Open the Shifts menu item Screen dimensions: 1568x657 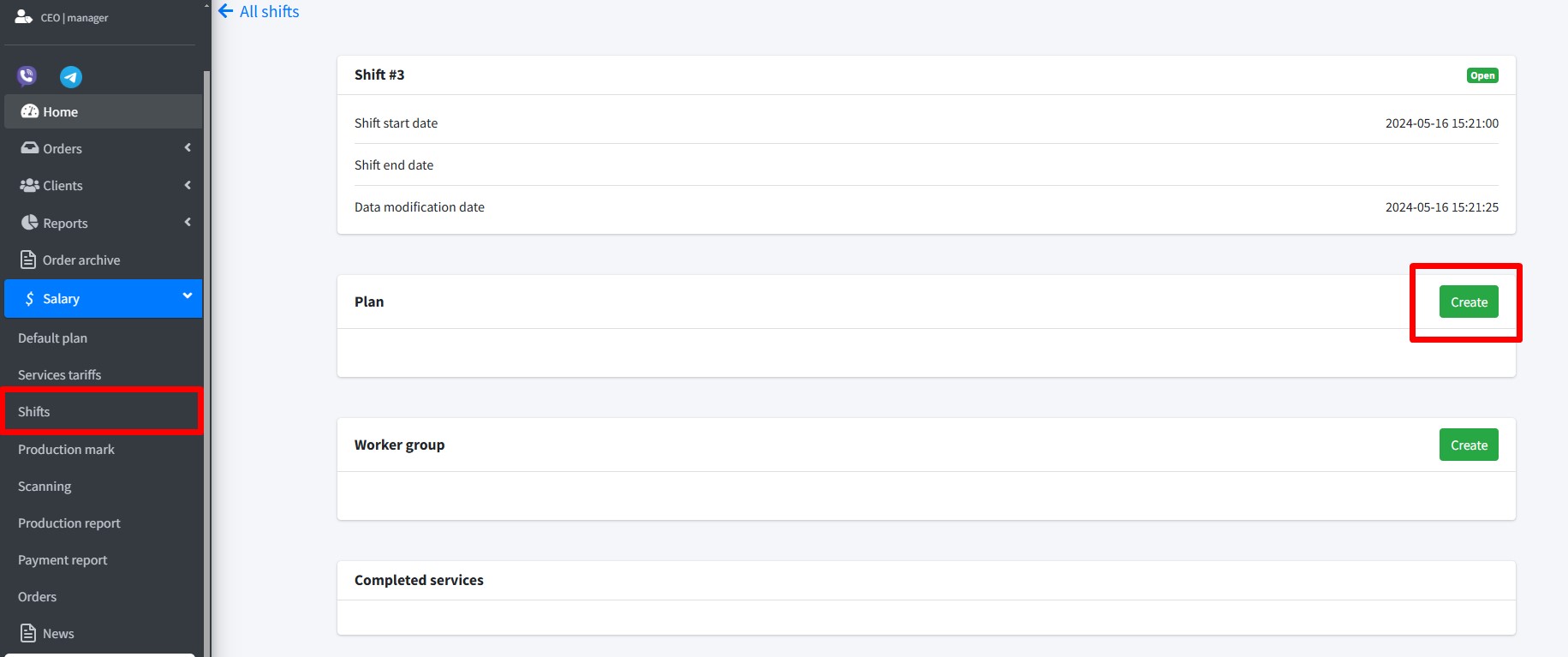(x=34, y=412)
